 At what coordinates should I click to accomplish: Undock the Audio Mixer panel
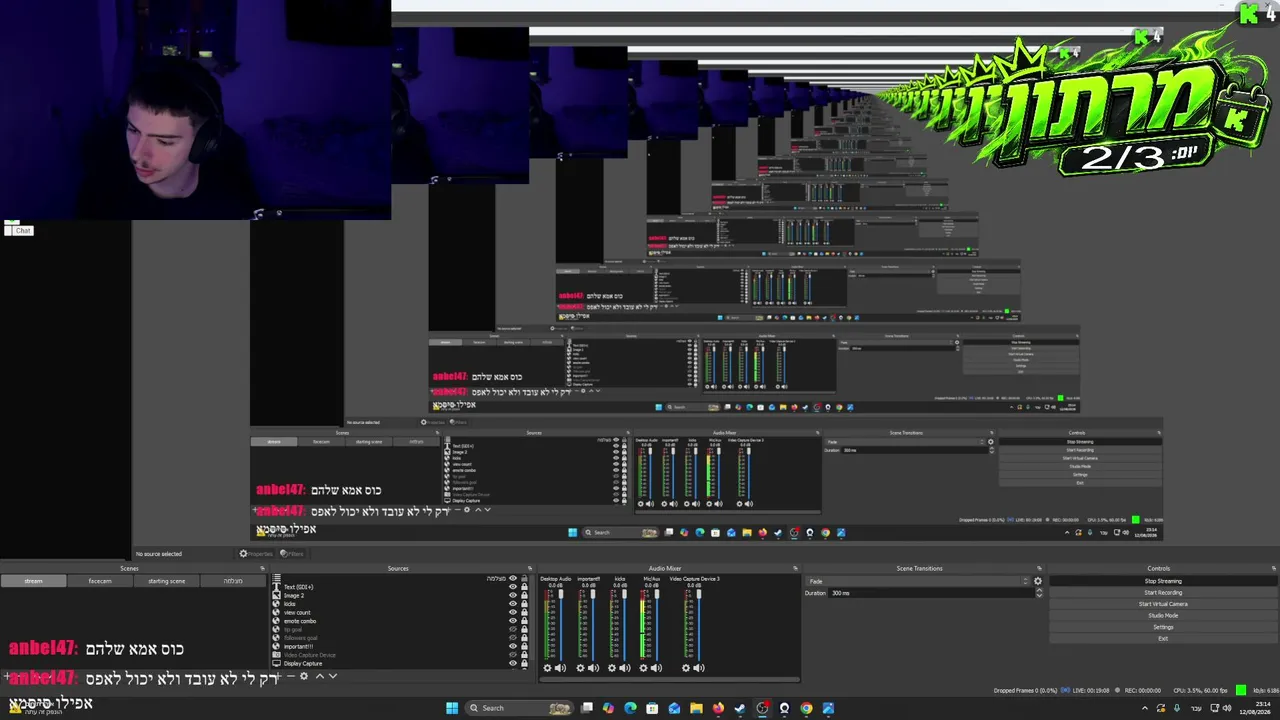(795, 569)
